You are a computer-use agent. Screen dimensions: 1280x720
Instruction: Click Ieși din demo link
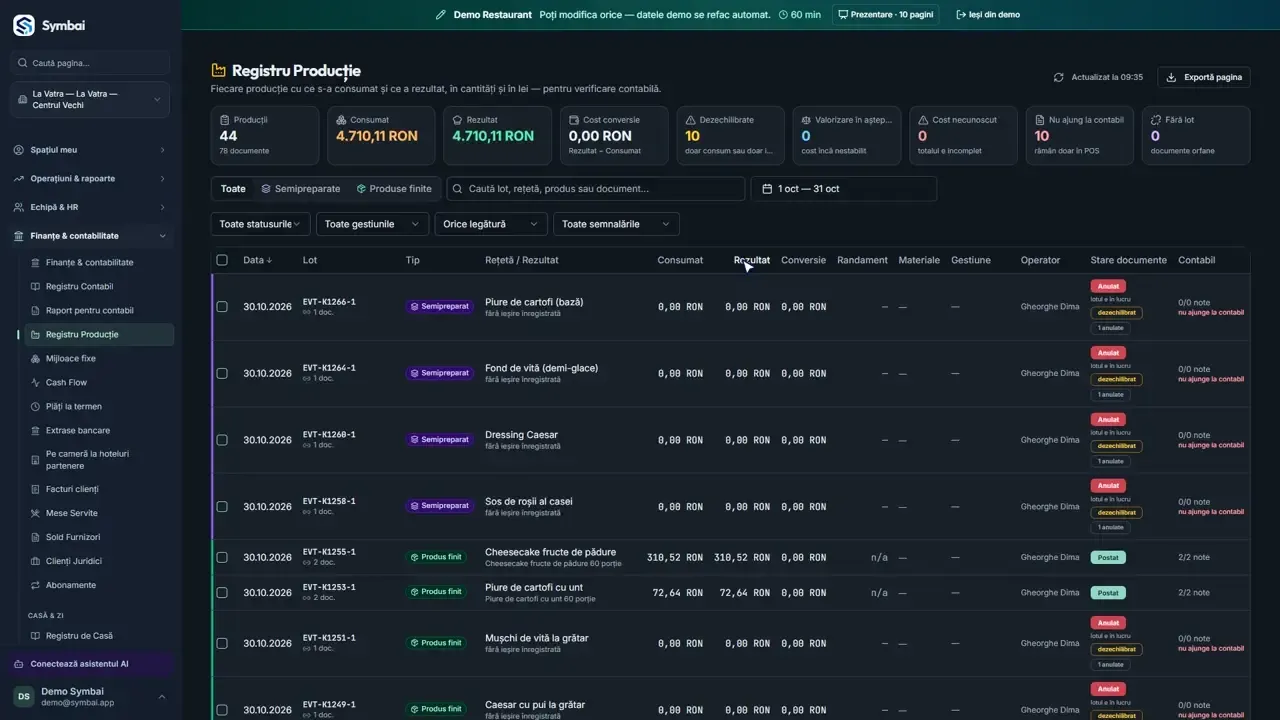988,15
